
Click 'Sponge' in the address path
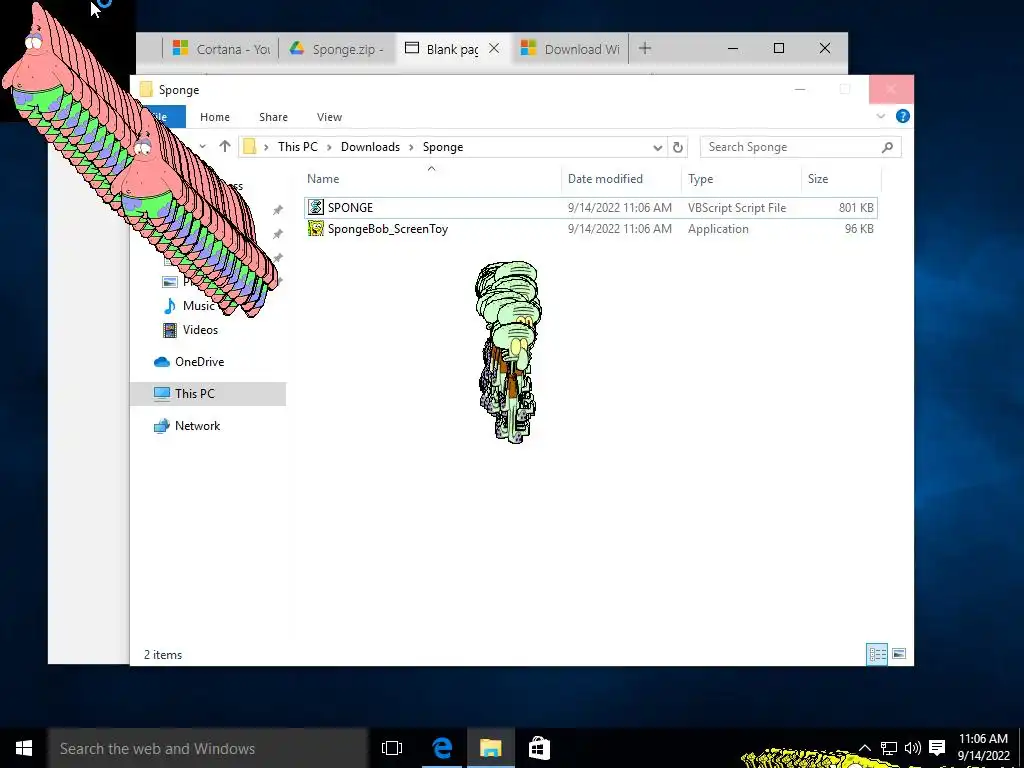443,147
